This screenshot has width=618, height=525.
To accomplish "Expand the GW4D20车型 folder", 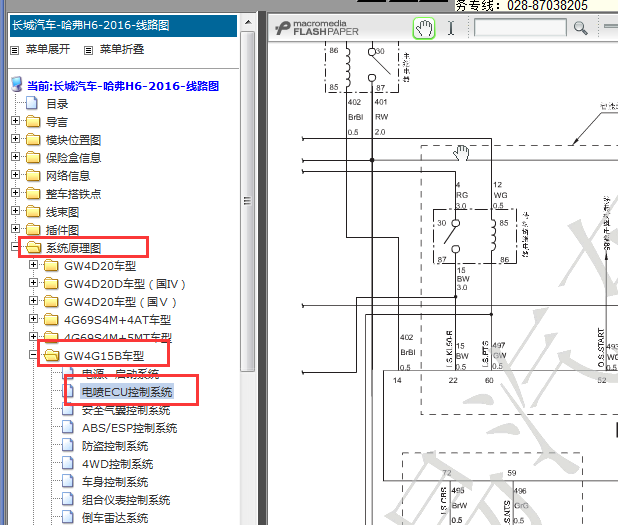I will click(x=34, y=265).
